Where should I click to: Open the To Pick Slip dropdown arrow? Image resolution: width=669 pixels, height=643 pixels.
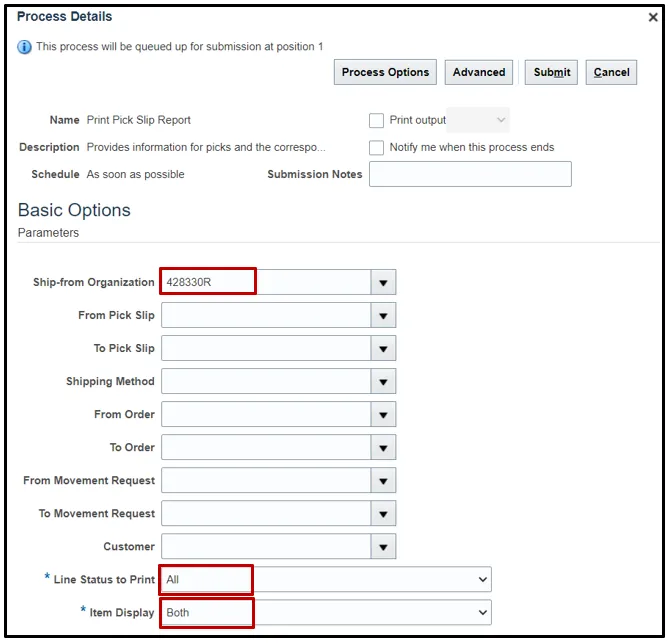tap(383, 349)
